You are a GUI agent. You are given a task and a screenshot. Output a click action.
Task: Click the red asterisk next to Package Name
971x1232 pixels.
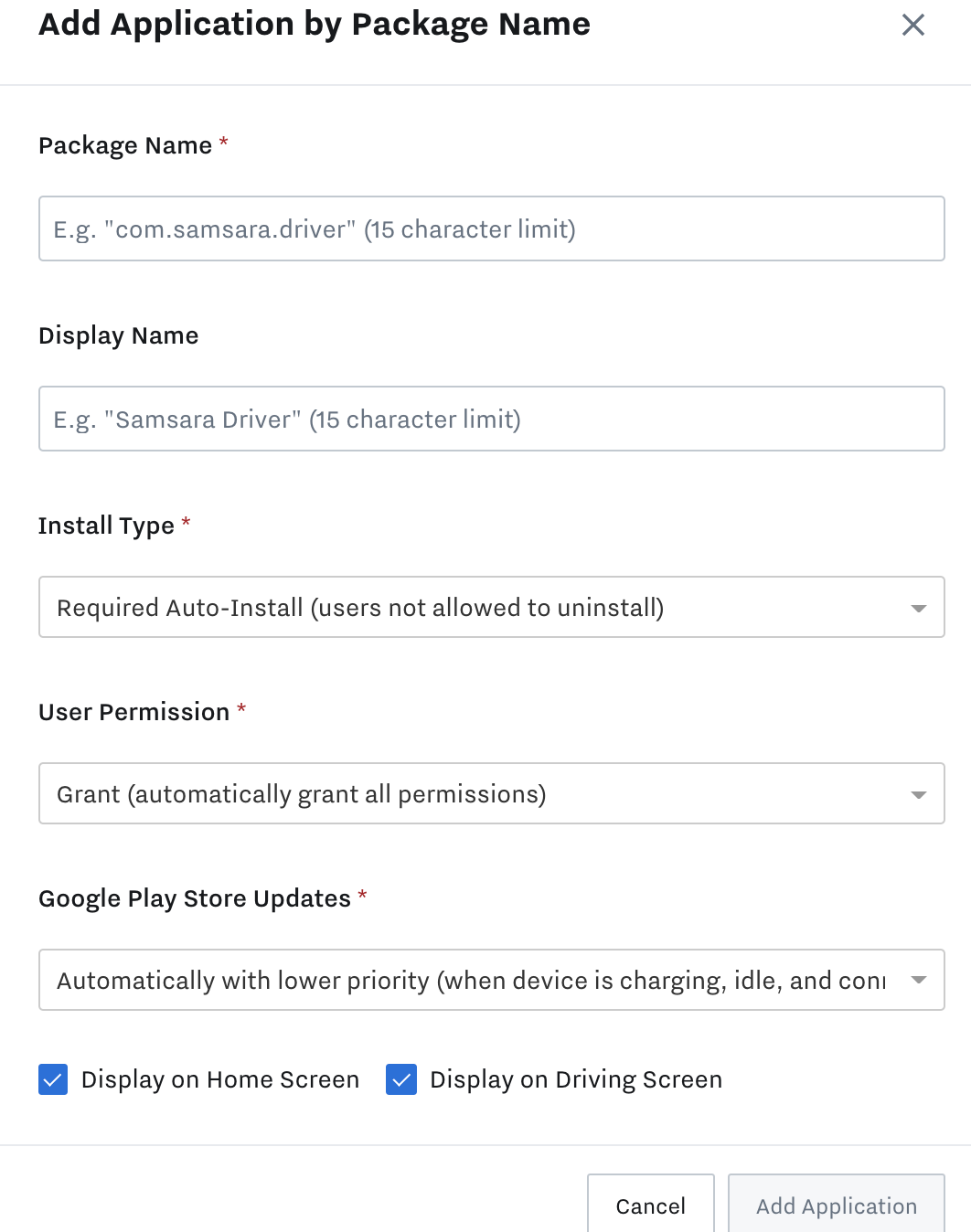pos(224,143)
